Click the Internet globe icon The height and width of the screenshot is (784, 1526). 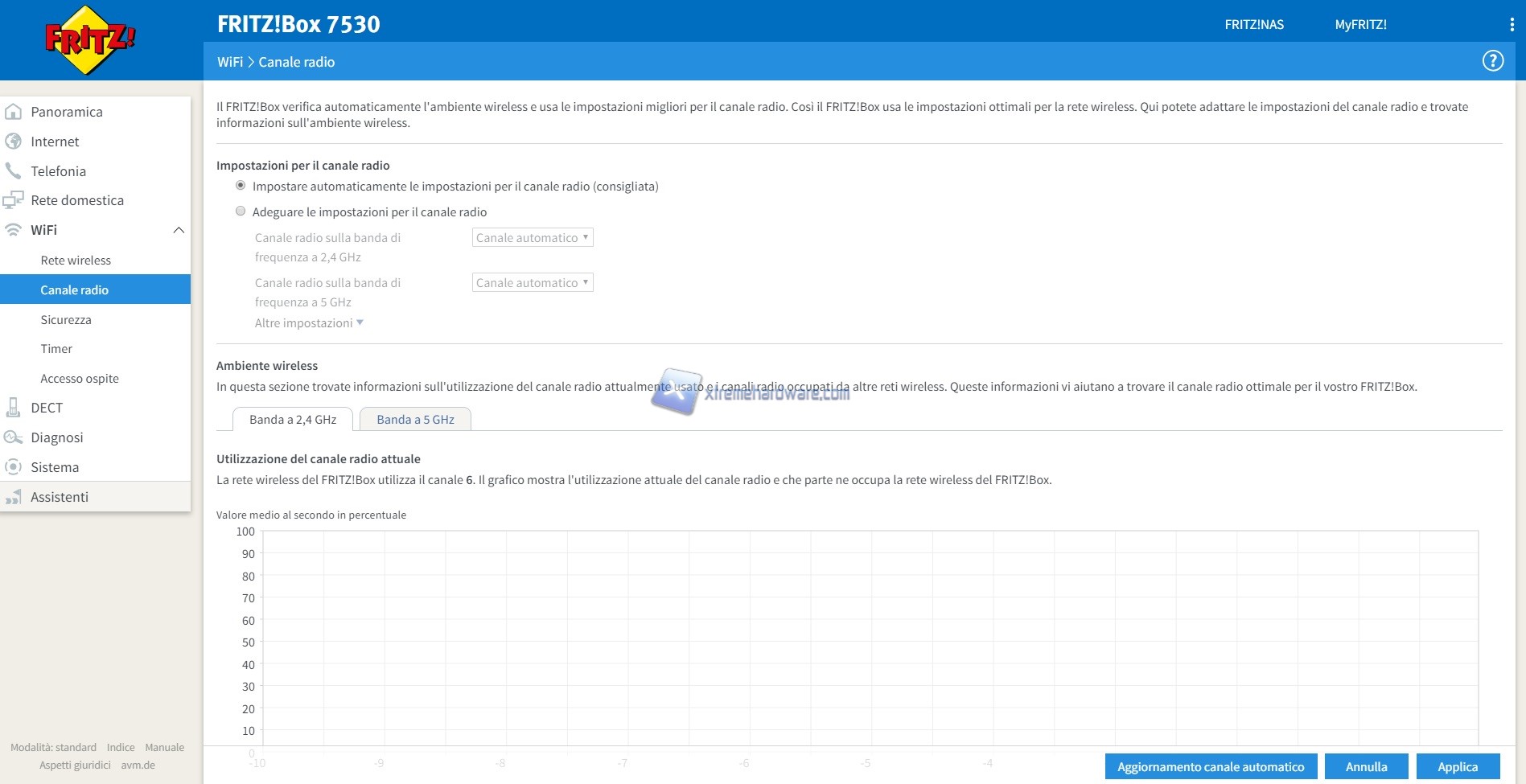click(13, 142)
